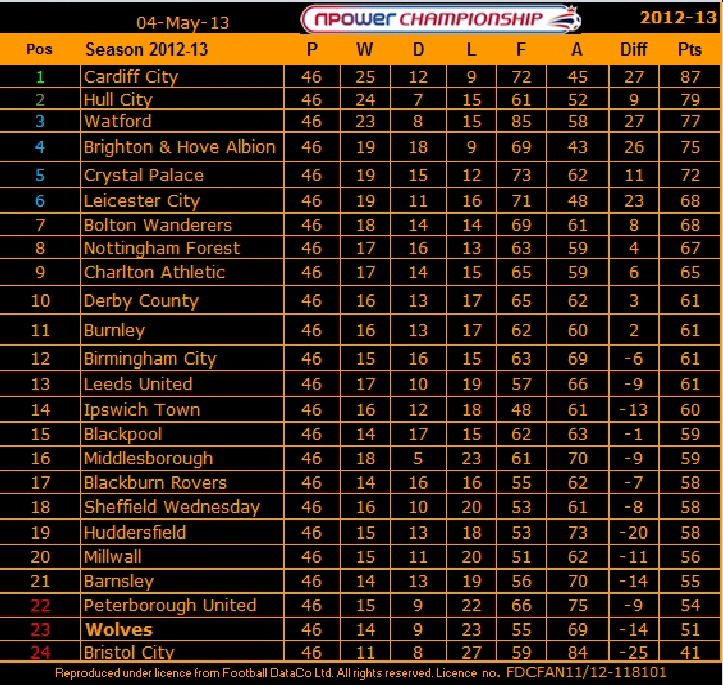
Task: Select the Leeds United team name
Action: [138, 384]
